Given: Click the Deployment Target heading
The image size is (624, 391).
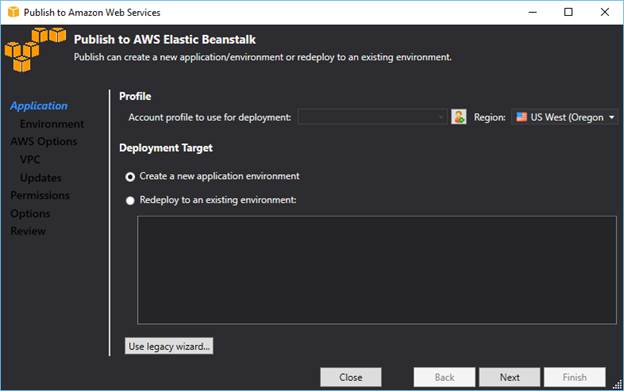Looking at the screenshot, I should (x=166, y=148).
